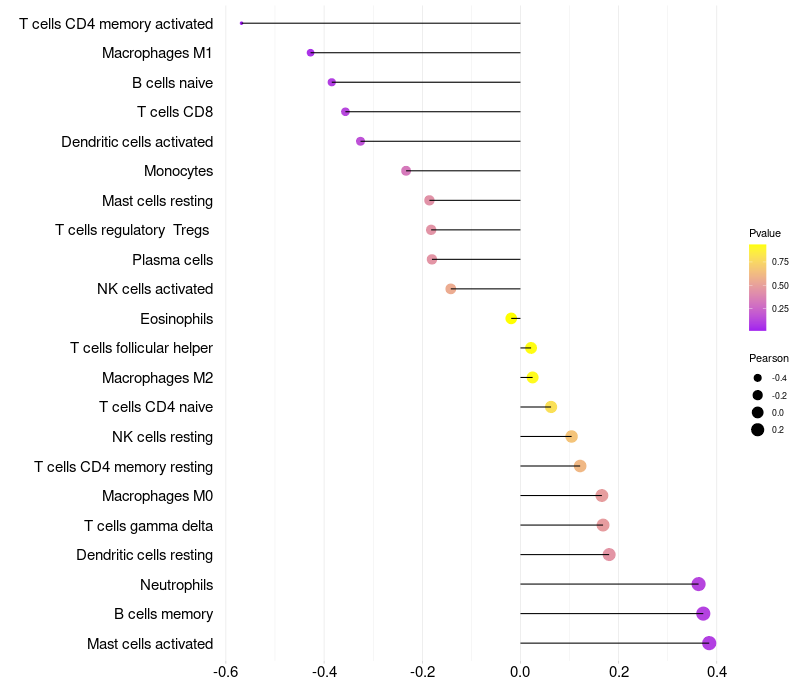Click the Mast cells activated data point
This screenshot has height=700, width=800.
[709, 643]
